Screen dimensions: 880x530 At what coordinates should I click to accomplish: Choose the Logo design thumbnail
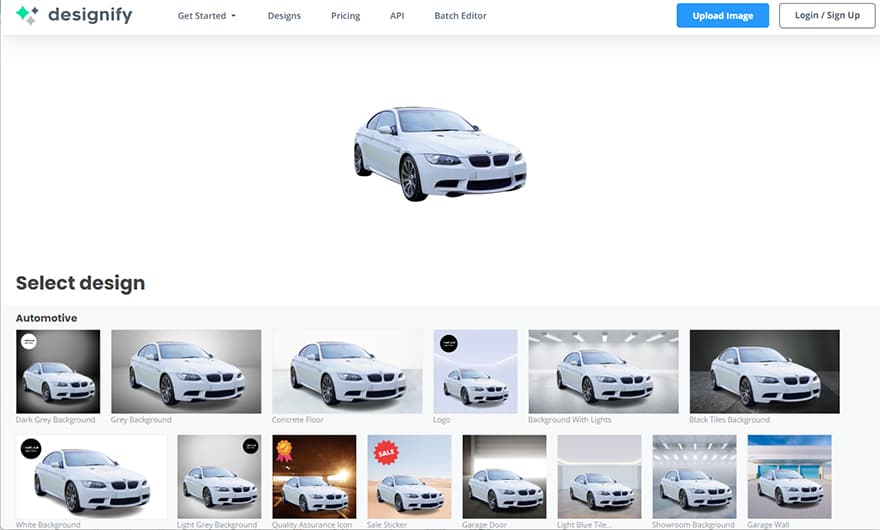pos(475,371)
